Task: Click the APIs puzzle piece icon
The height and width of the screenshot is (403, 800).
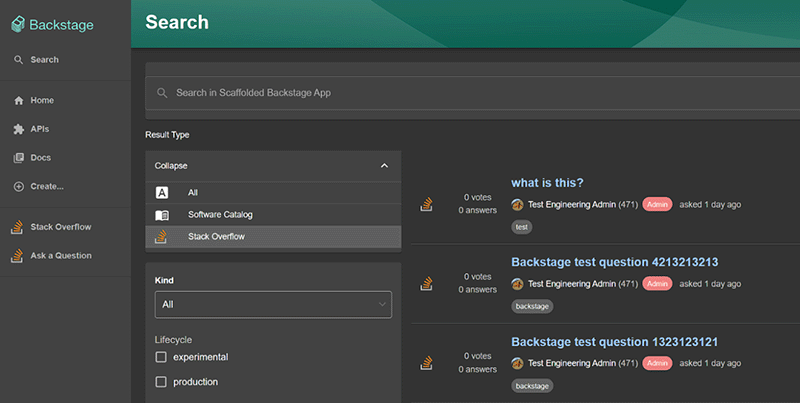Action: pos(18,129)
